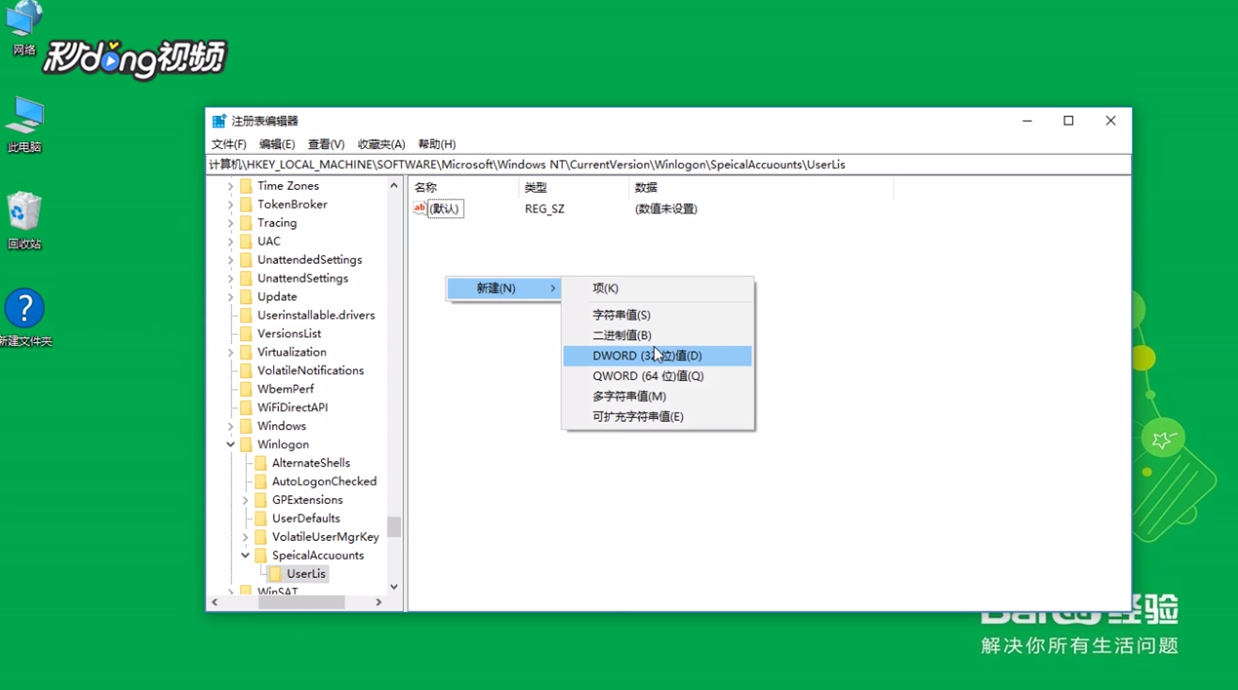This screenshot has width=1238, height=690.
Task: Click the Userinstallable.drivers folder icon
Action: [x=246, y=315]
